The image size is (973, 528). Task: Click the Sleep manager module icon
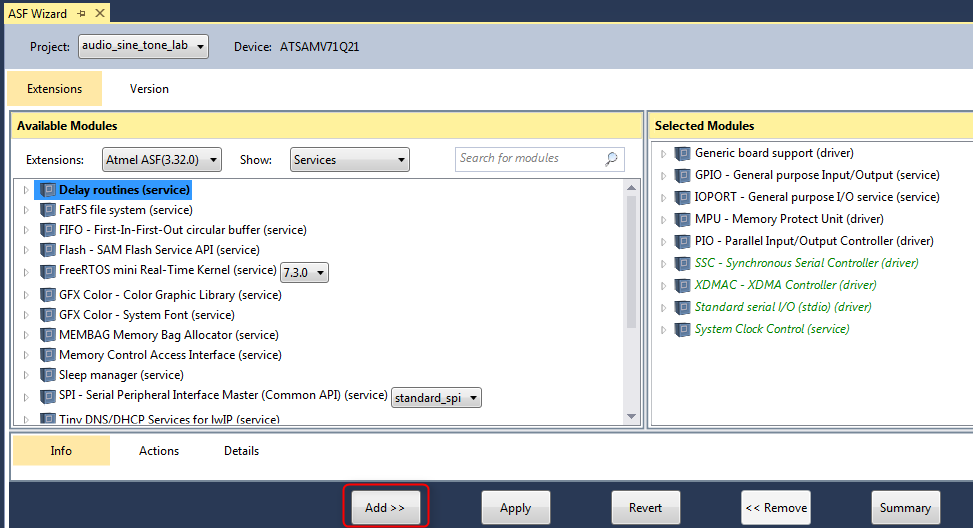point(48,375)
